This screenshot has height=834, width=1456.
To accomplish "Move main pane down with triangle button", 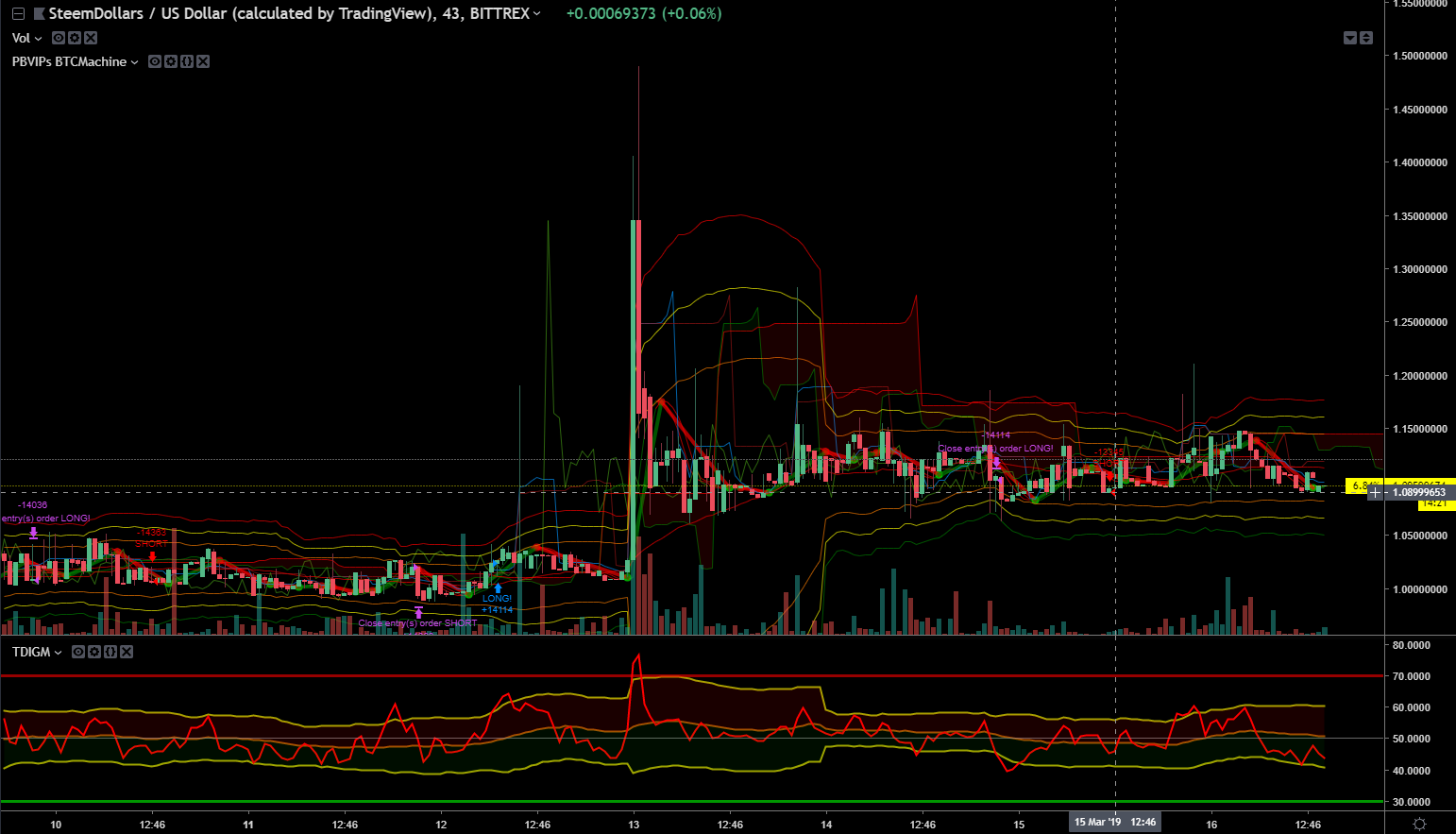I will click(1350, 38).
